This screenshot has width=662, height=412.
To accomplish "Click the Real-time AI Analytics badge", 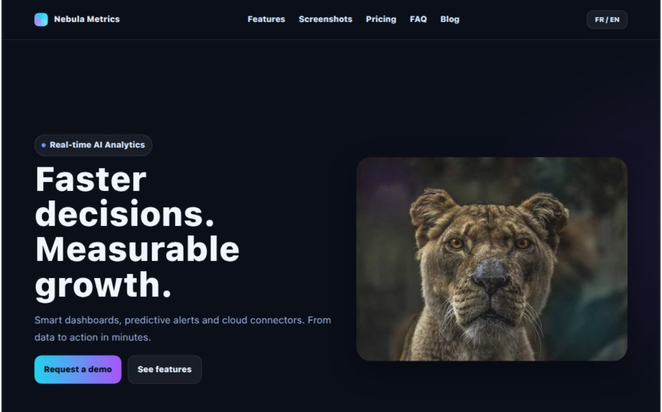I will click(x=93, y=145).
